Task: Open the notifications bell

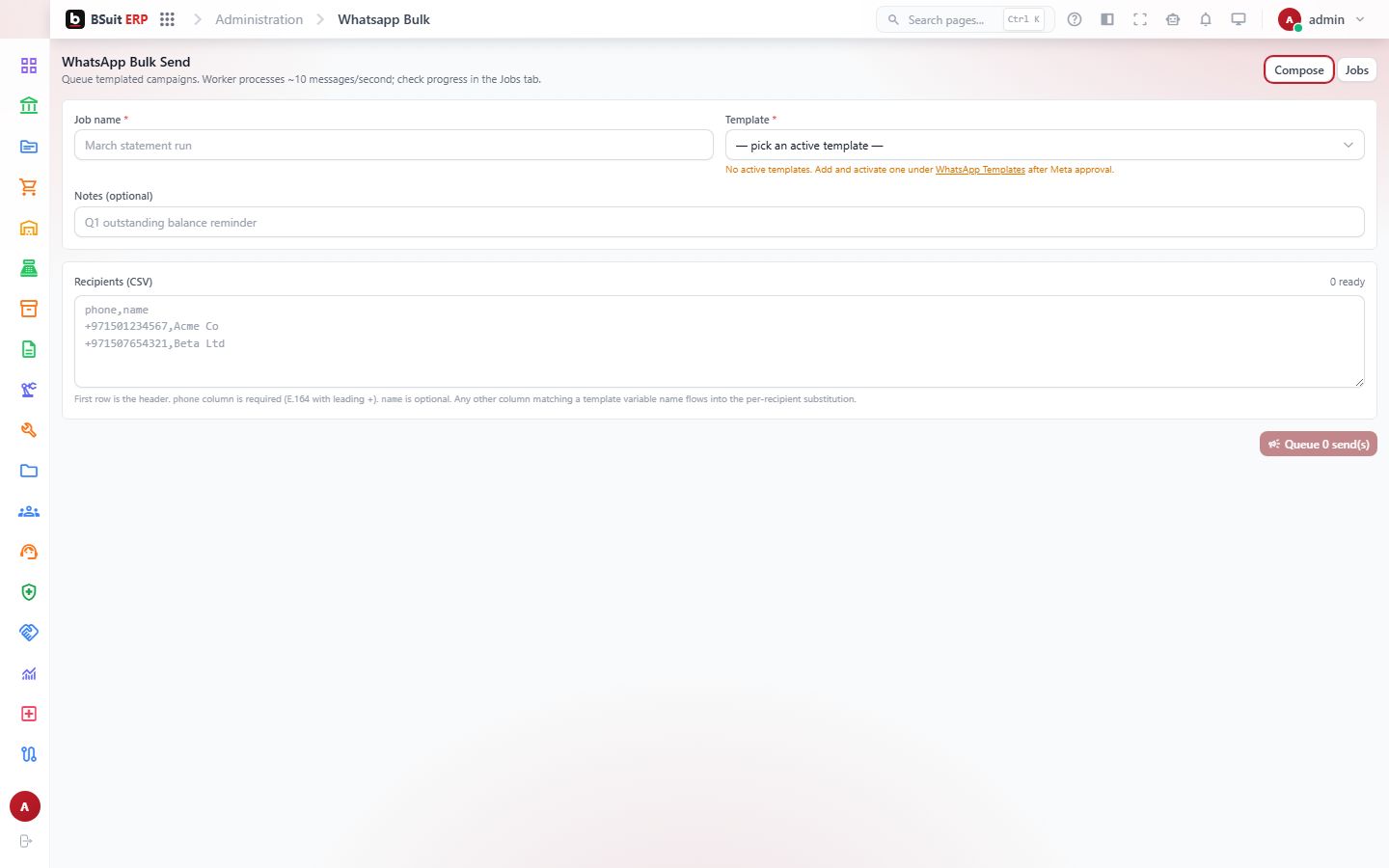Action: point(1206,19)
